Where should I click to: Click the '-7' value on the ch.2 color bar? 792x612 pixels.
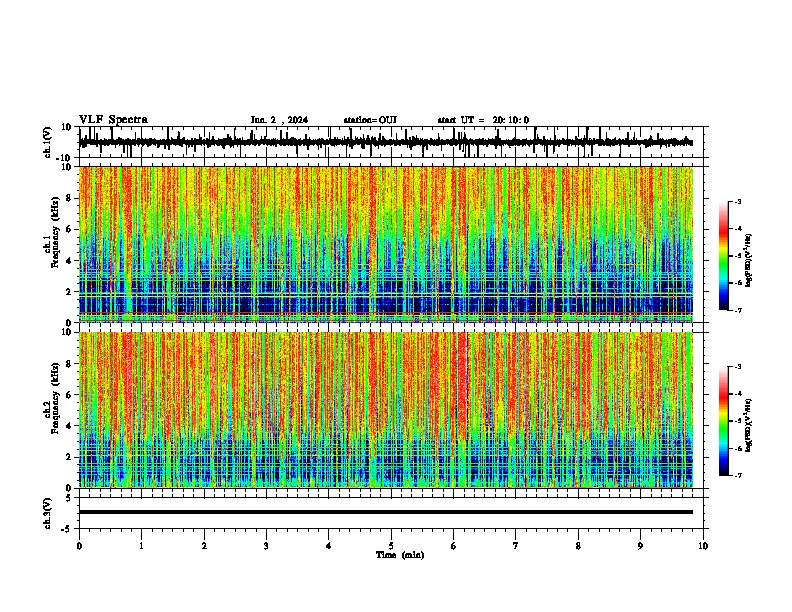tap(738, 475)
